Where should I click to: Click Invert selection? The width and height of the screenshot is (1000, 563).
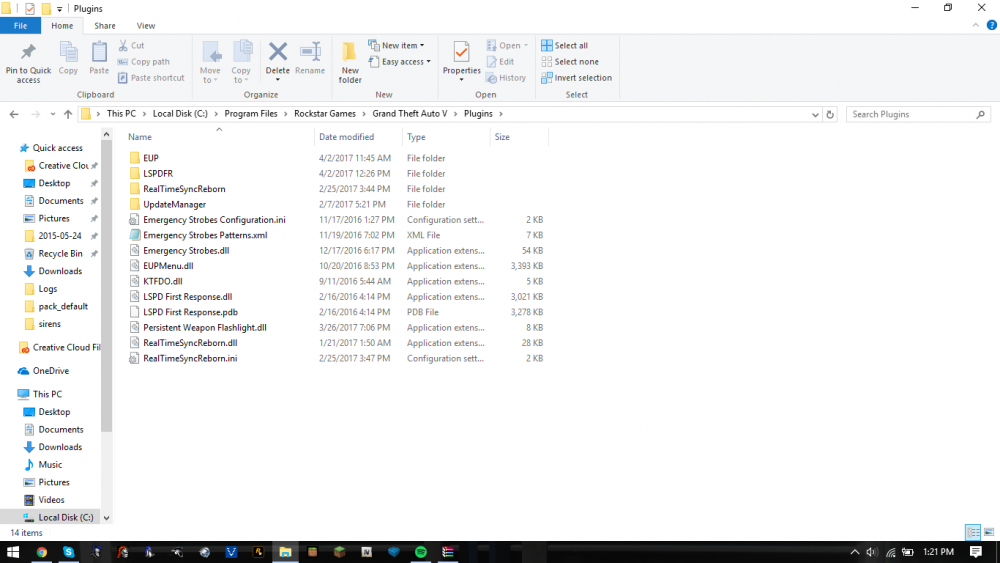[577, 78]
